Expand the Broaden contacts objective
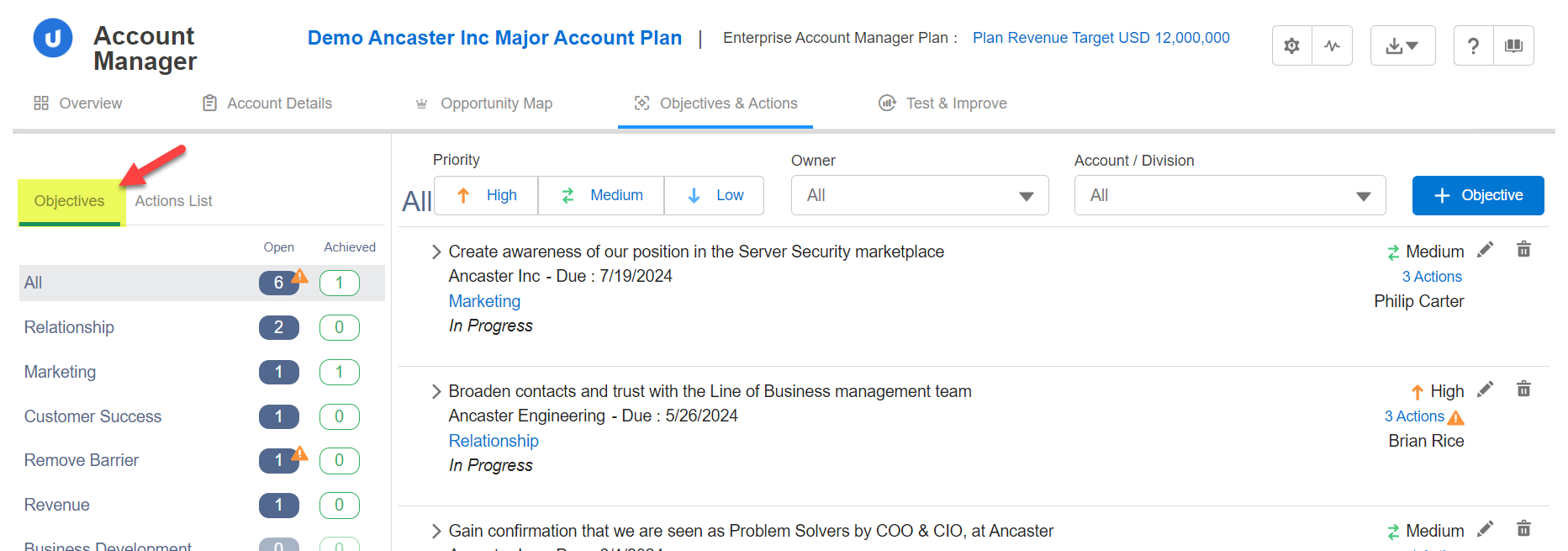The image size is (1568, 551). click(x=436, y=391)
